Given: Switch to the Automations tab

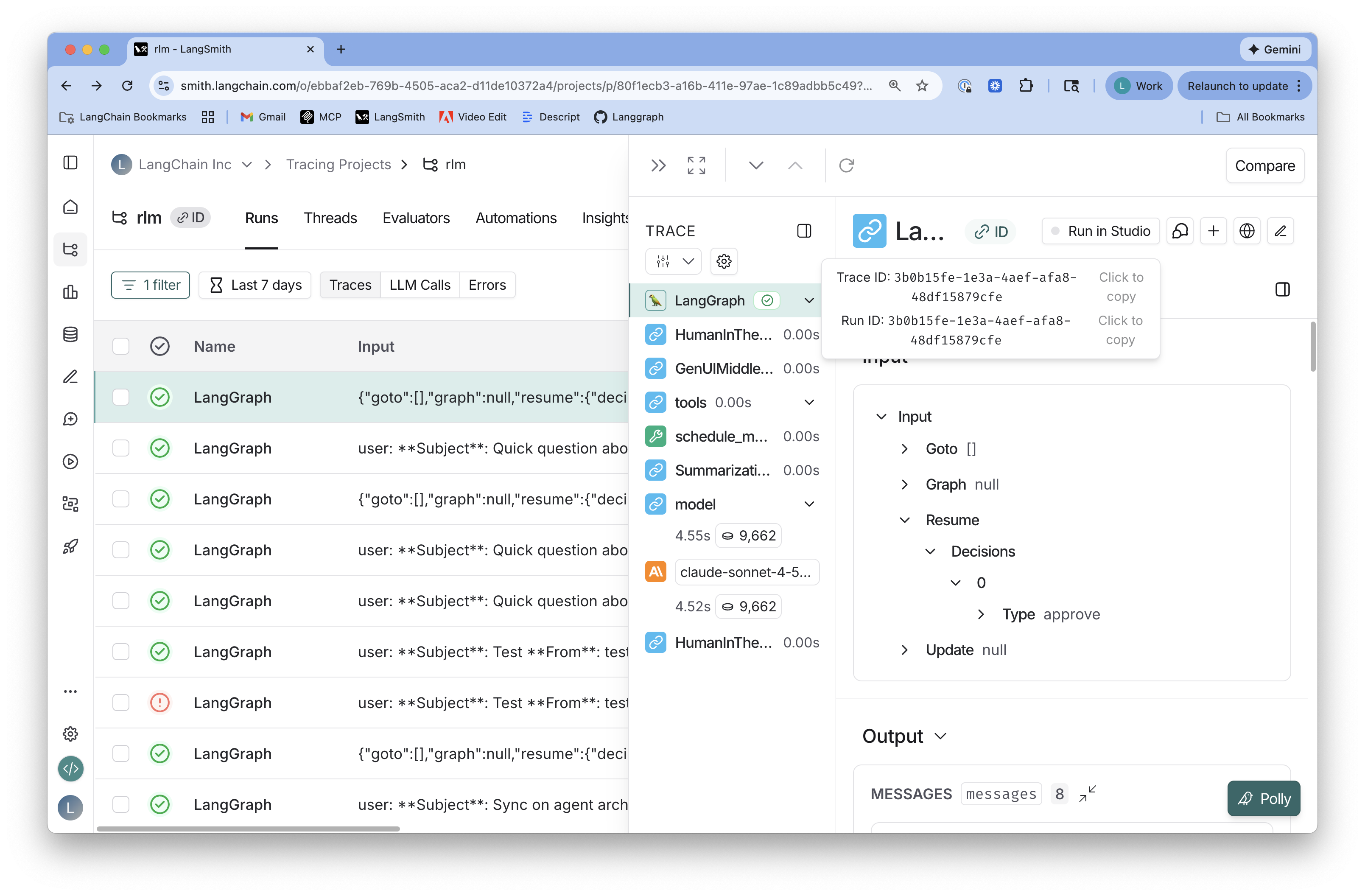Looking at the screenshot, I should (x=516, y=218).
